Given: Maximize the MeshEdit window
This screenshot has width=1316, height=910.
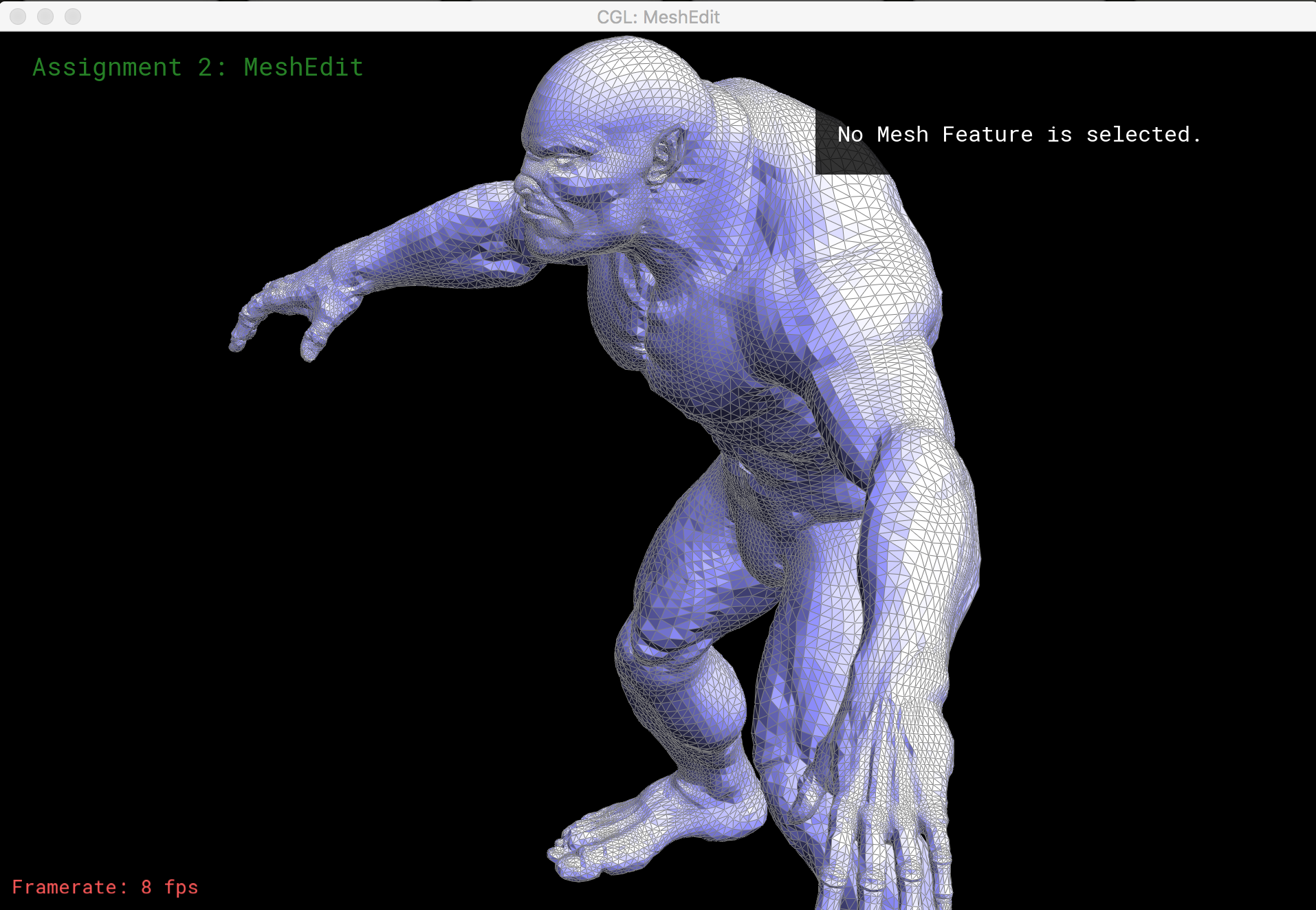Looking at the screenshot, I should pyautogui.click(x=73, y=16).
